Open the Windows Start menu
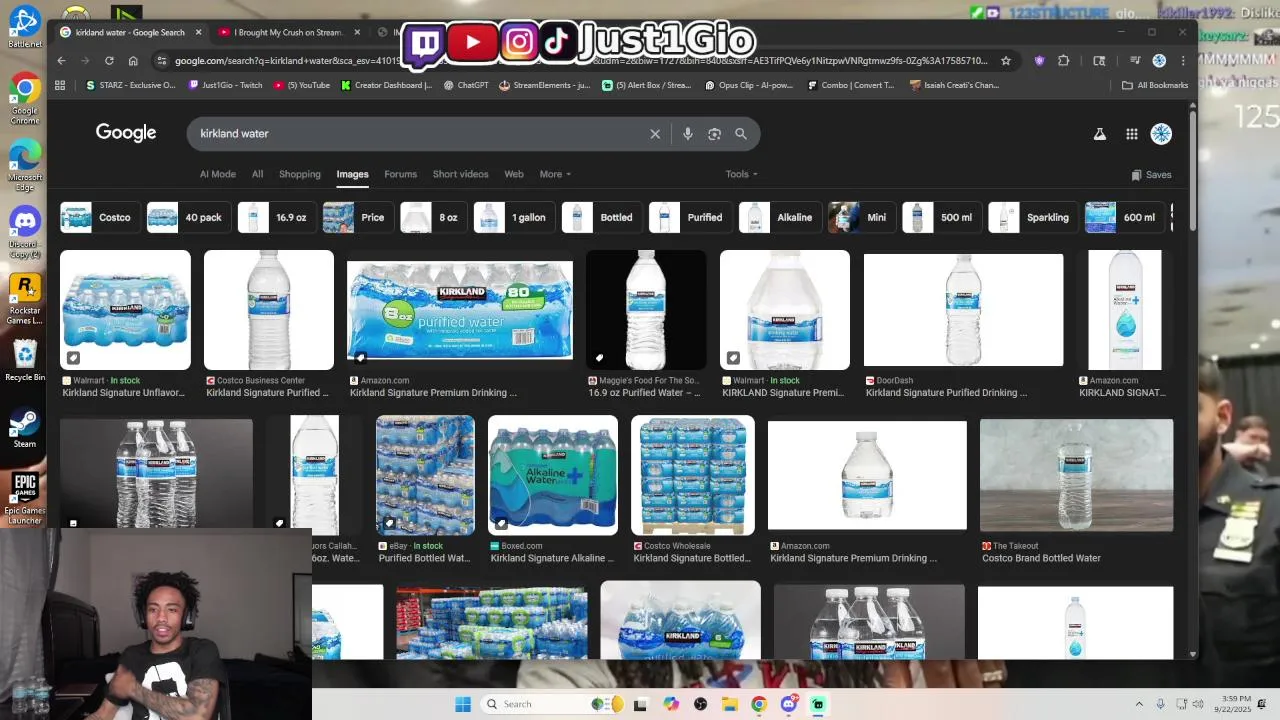Viewport: 1280px width, 720px height. coord(463,704)
